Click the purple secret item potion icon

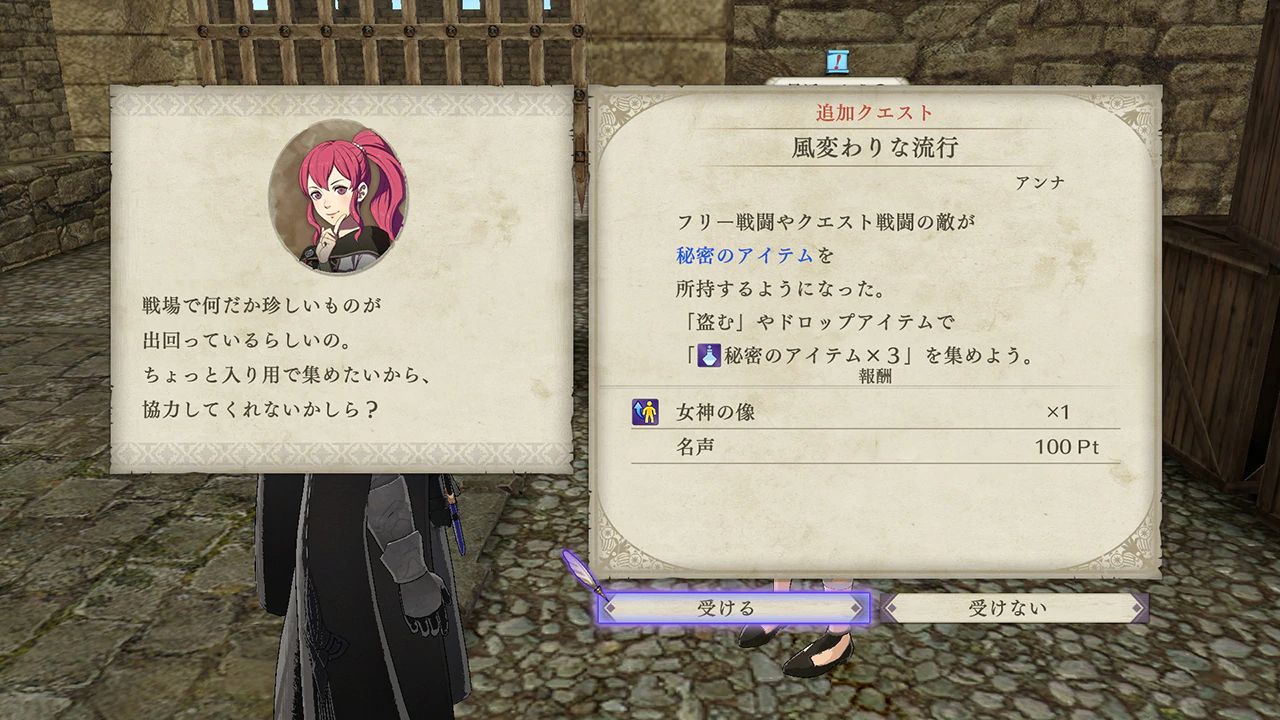point(709,355)
